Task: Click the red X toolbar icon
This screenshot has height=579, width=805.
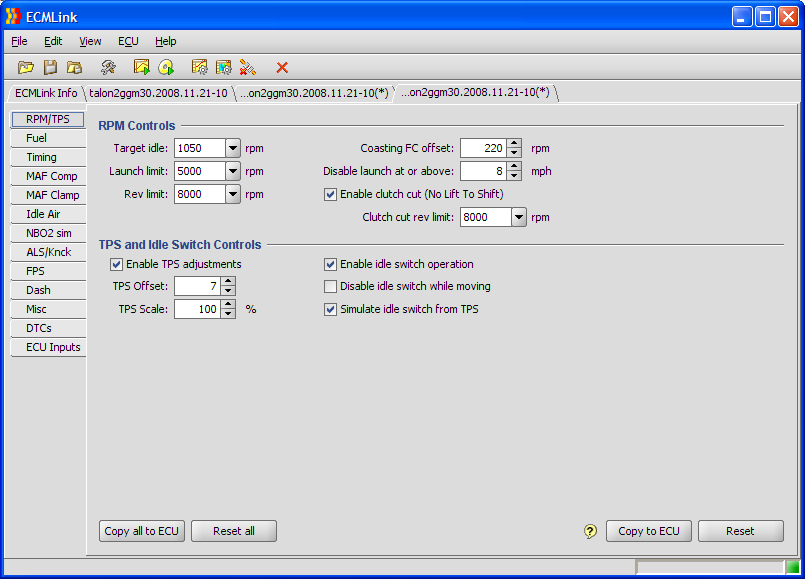Action: pyautogui.click(x=282, y=67)
